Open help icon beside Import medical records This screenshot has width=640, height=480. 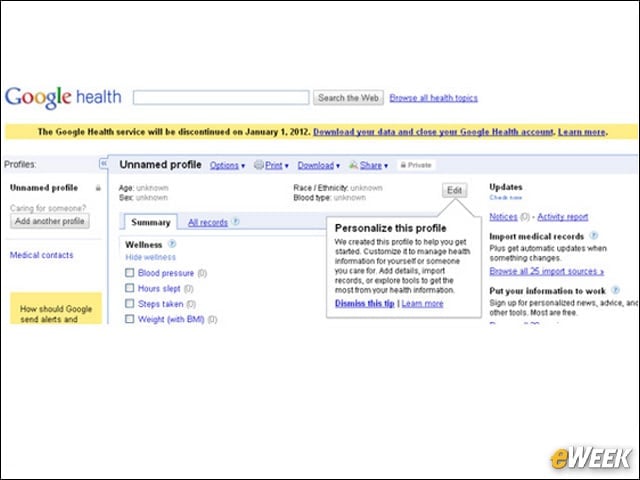[594, 236]
